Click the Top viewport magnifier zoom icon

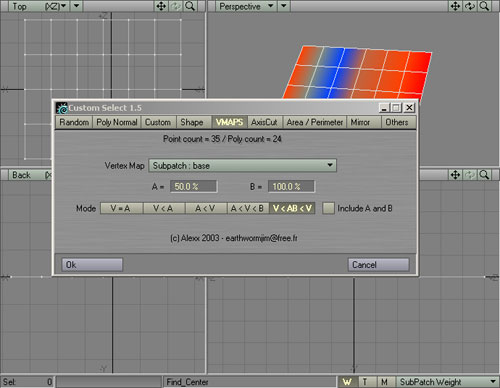pos(190,6)
